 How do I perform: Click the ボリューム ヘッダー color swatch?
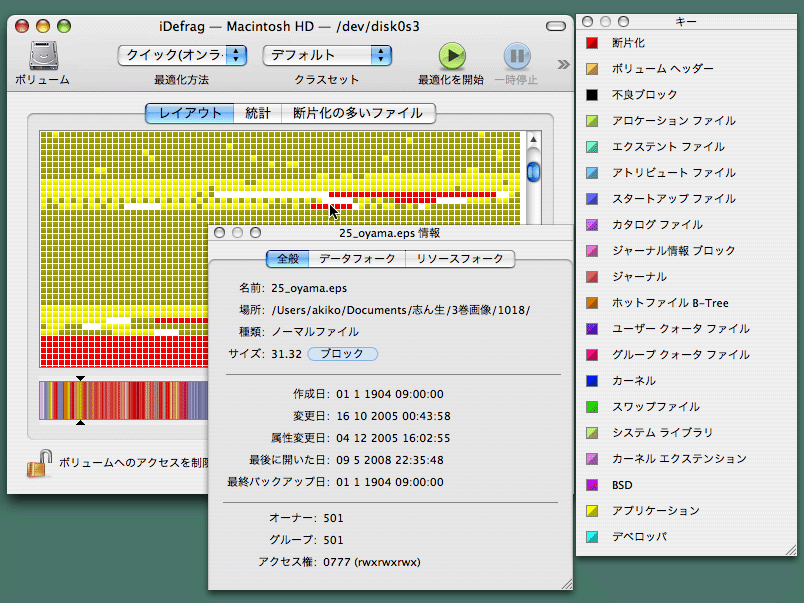[592, 69]
